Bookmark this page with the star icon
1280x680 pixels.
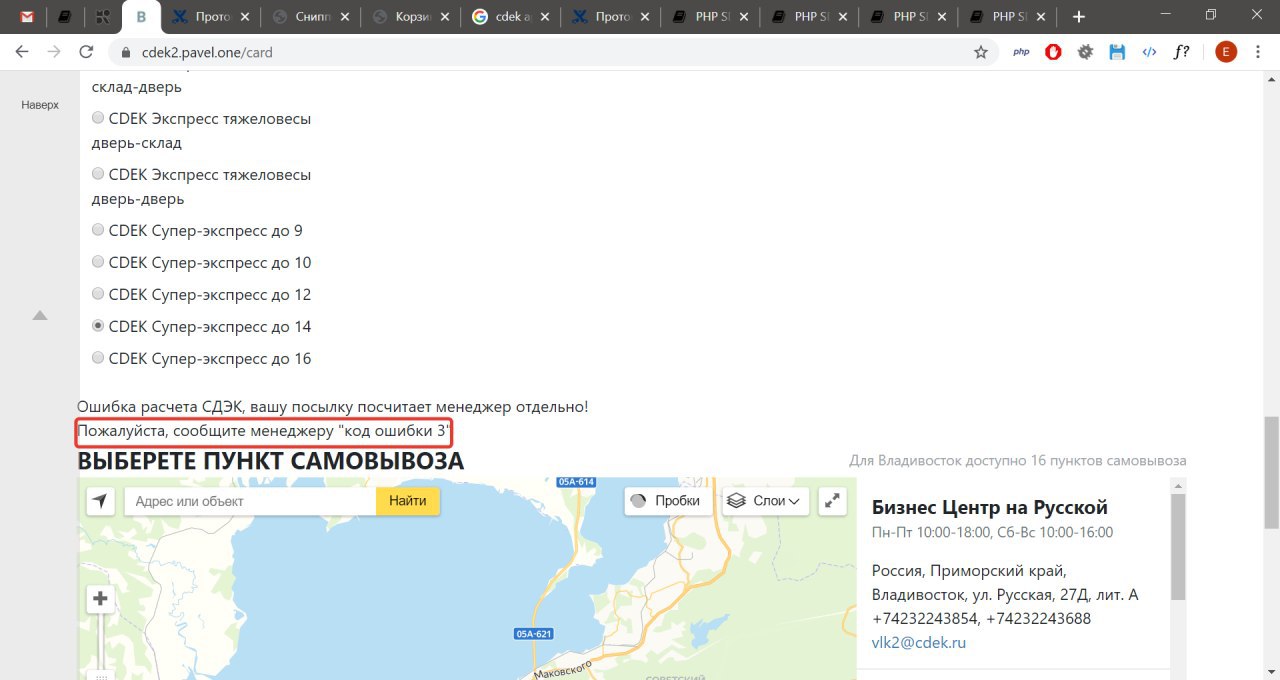tap(981, 52)
